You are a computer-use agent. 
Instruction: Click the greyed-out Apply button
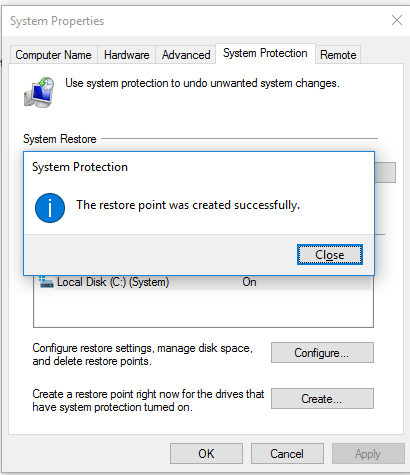368,453
